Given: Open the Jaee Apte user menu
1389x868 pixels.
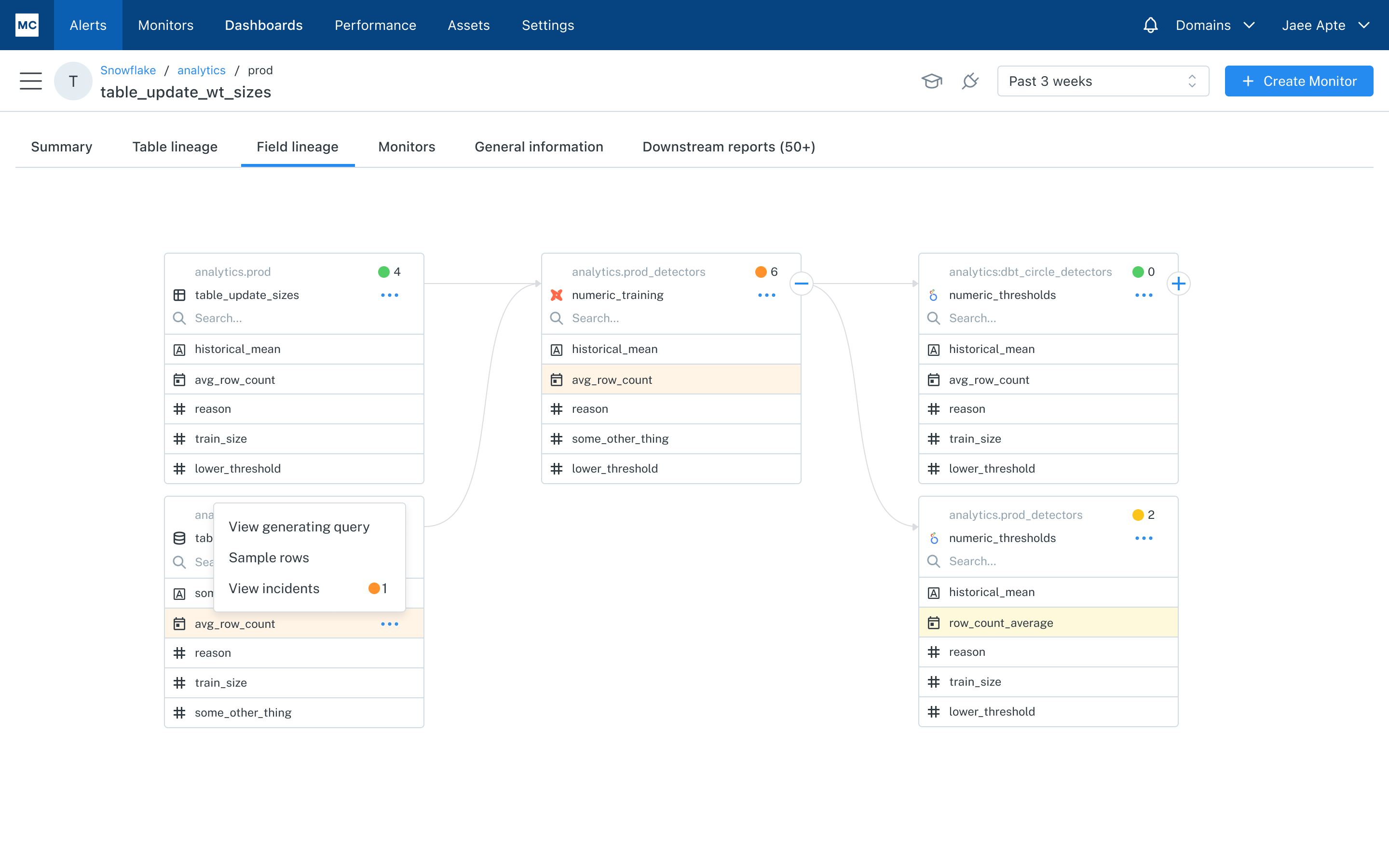Looking at the screenshot, I should (1326, 25).
